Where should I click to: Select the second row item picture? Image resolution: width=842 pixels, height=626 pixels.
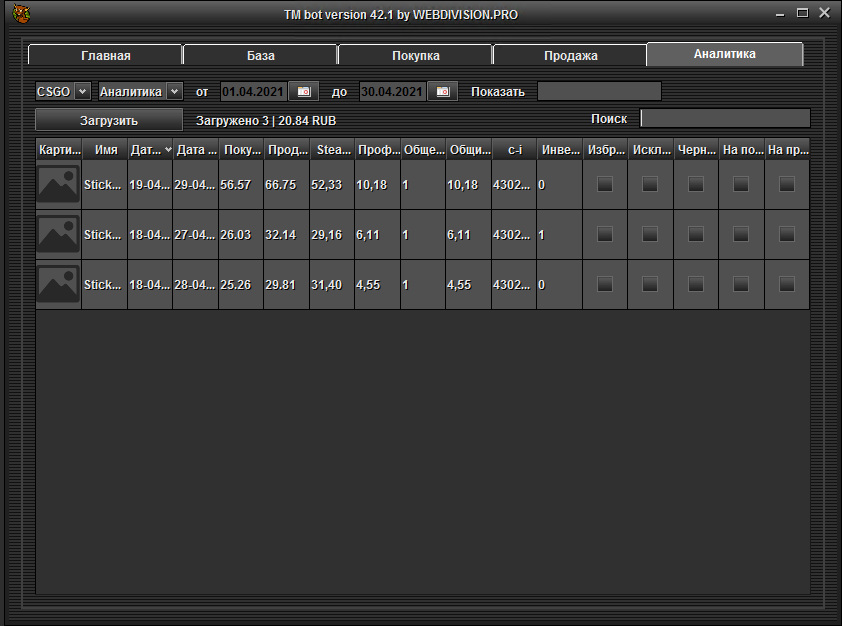coord(58,234)
